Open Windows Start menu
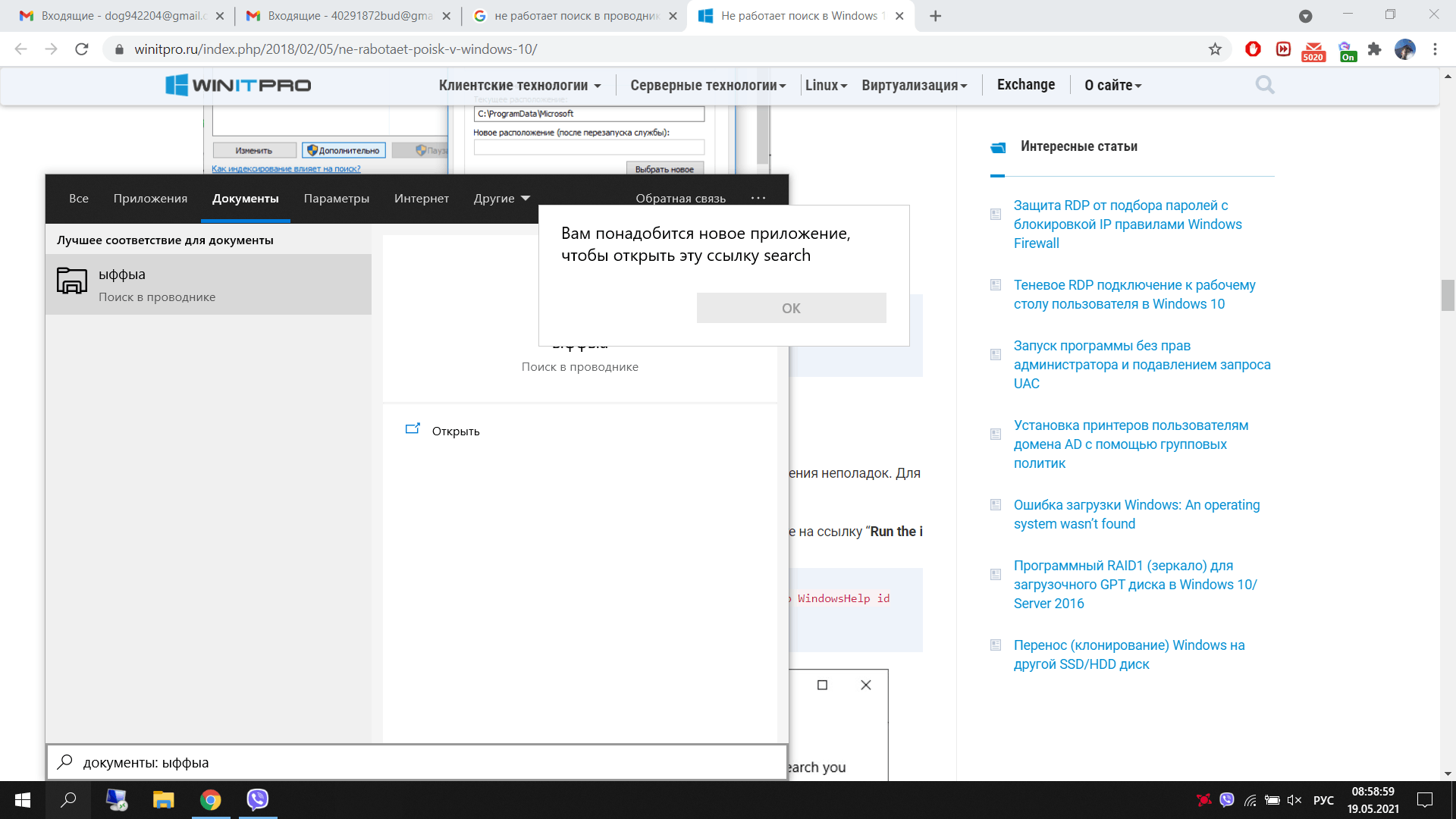Screen dimensions: 1456x819 pos(23,799)
